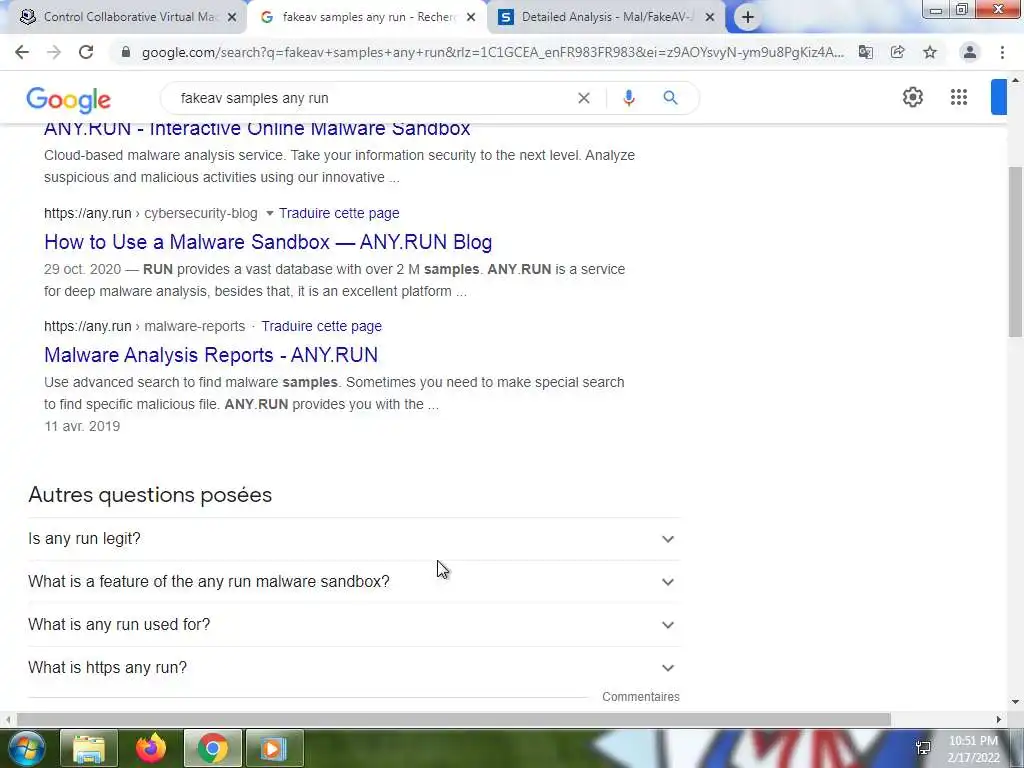Open the Chrome profile avatar
Viewport: 1024px width, 768px height.
[970, 52]
